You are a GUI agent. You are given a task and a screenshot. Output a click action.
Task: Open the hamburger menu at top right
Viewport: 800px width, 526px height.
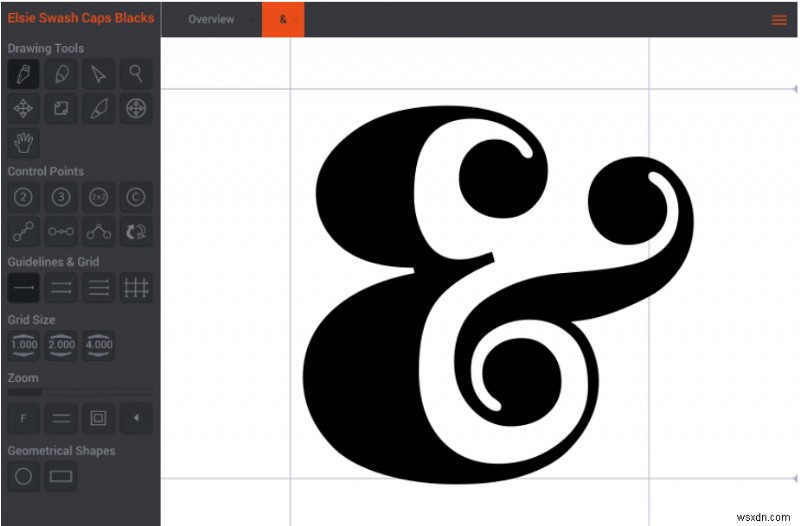click(779, 20)
